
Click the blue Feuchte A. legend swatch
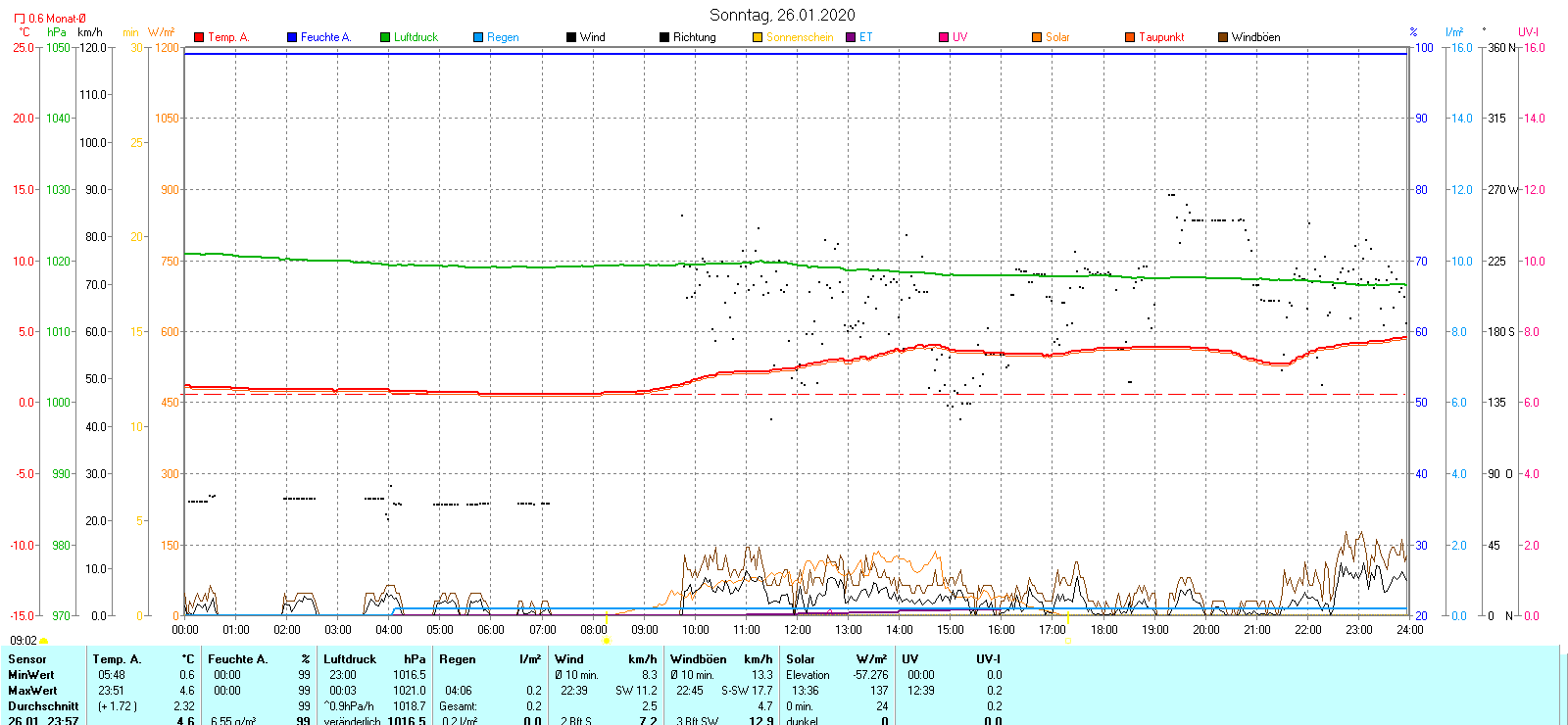pos(292,37)
